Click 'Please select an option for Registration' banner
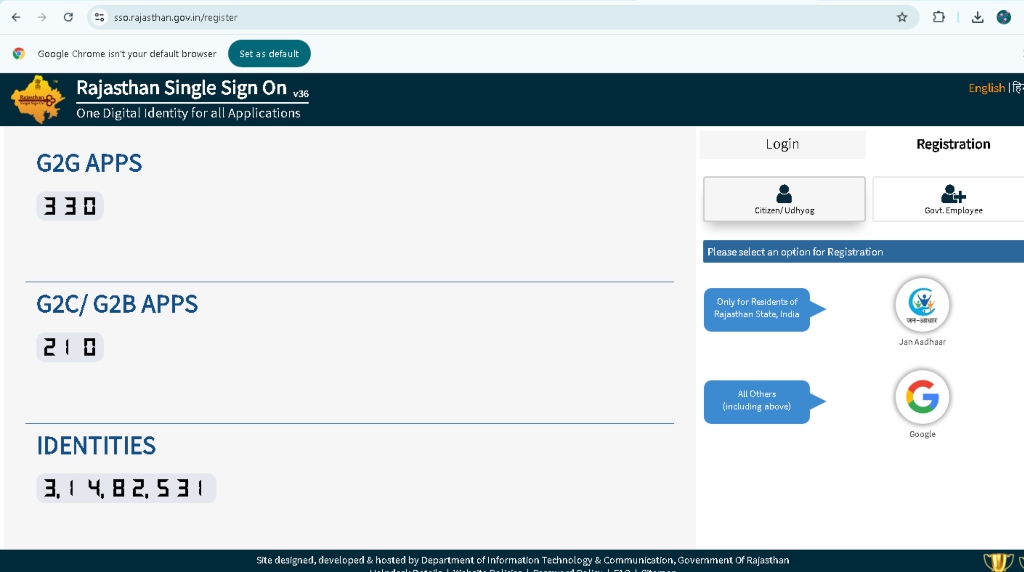The image size is (1024, 572). (863, 252)
